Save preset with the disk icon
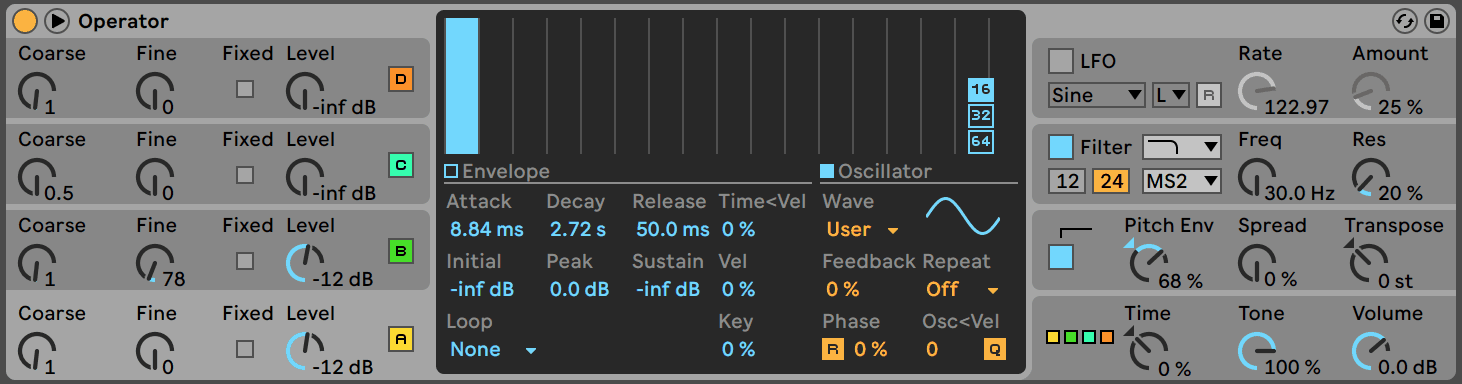This screenshot has height=384, width=1462. tap(1436, 20)
